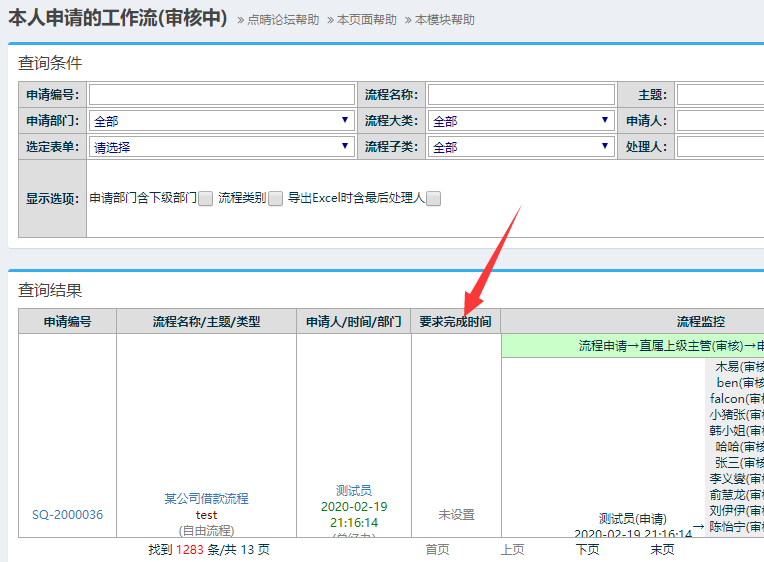Image resolution: width=764 pixels, height=562 pixels.
Task: Go to 下页 next page
Action: 587,549
